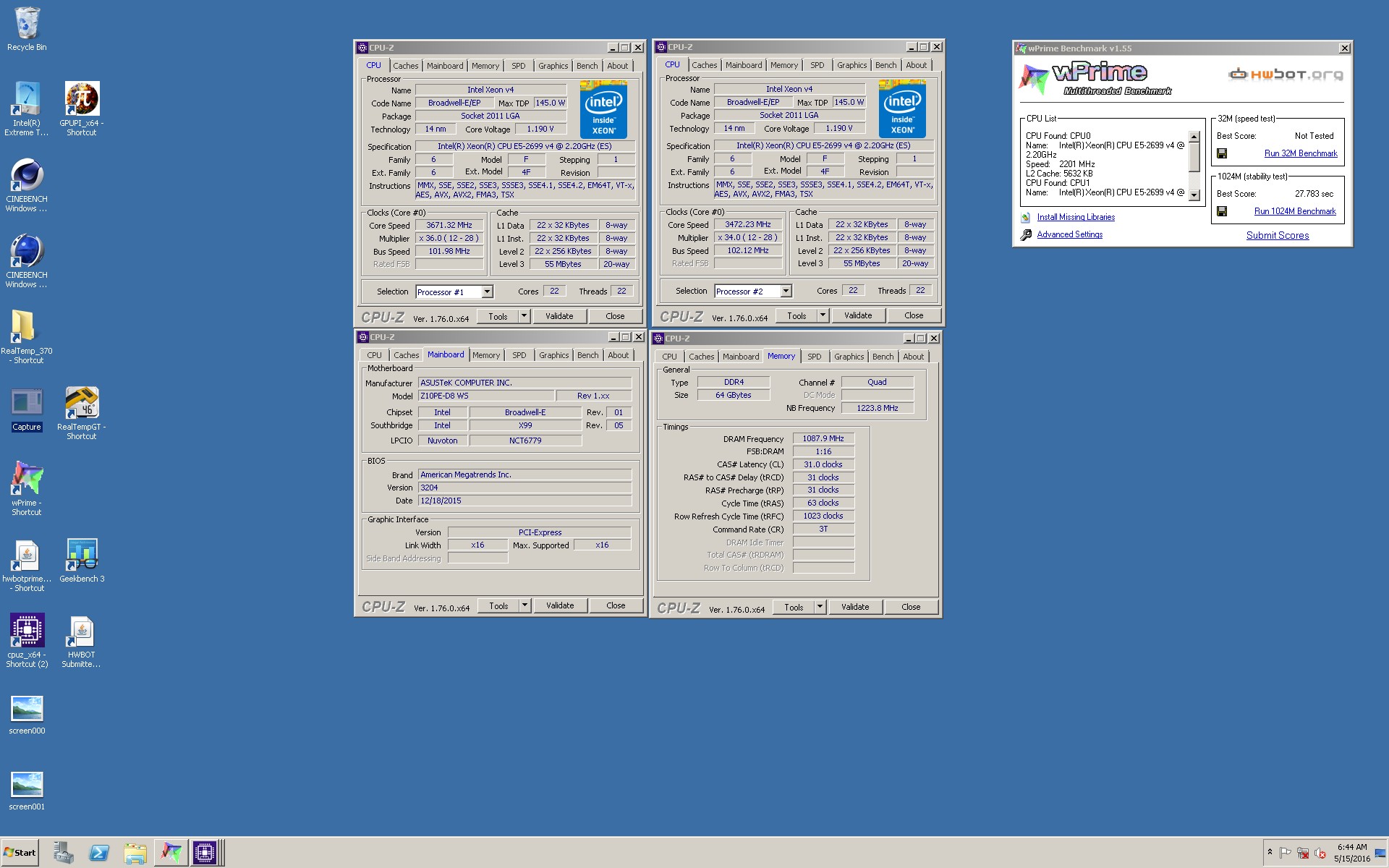Open hwbotprime shortcut icon
This screenshot has width=1389, height=868.
coord(27,565)
